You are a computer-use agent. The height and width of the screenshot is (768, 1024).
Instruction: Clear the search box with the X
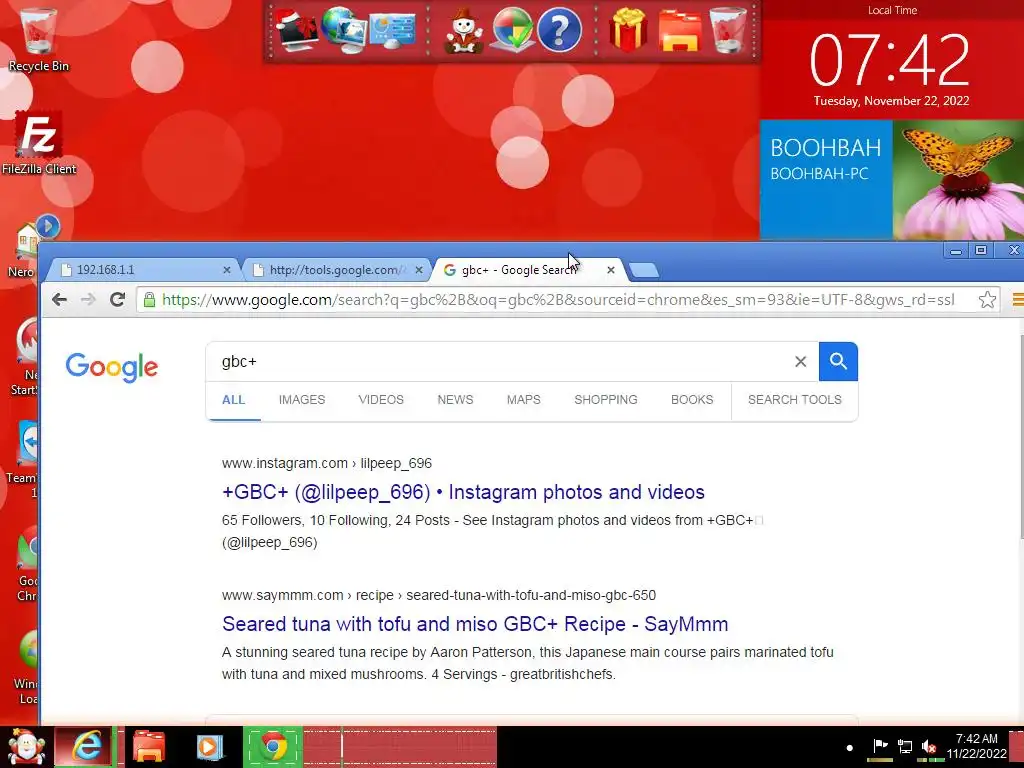[801, 361]
